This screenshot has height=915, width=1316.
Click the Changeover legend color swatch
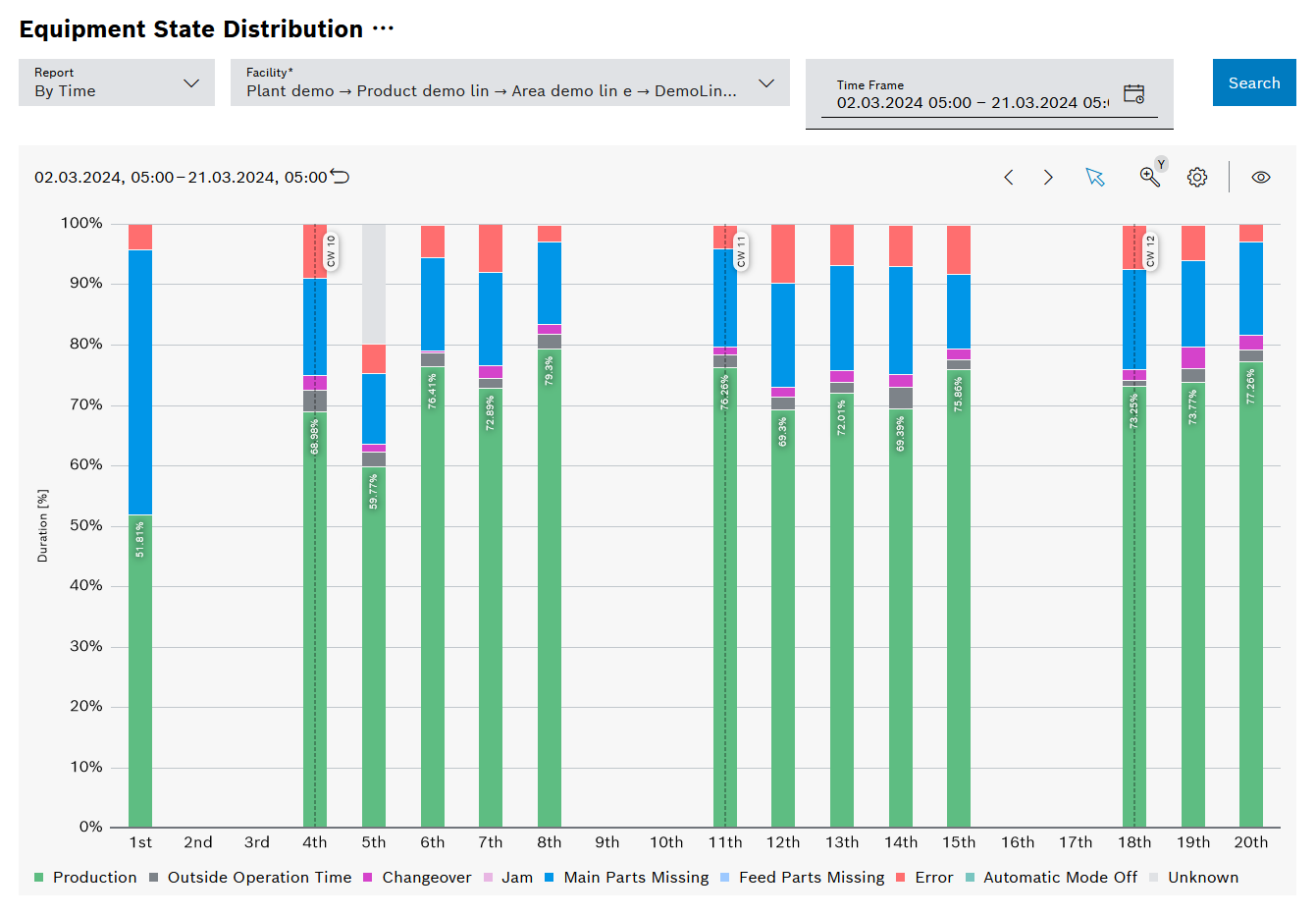click(x=368, y=878)
